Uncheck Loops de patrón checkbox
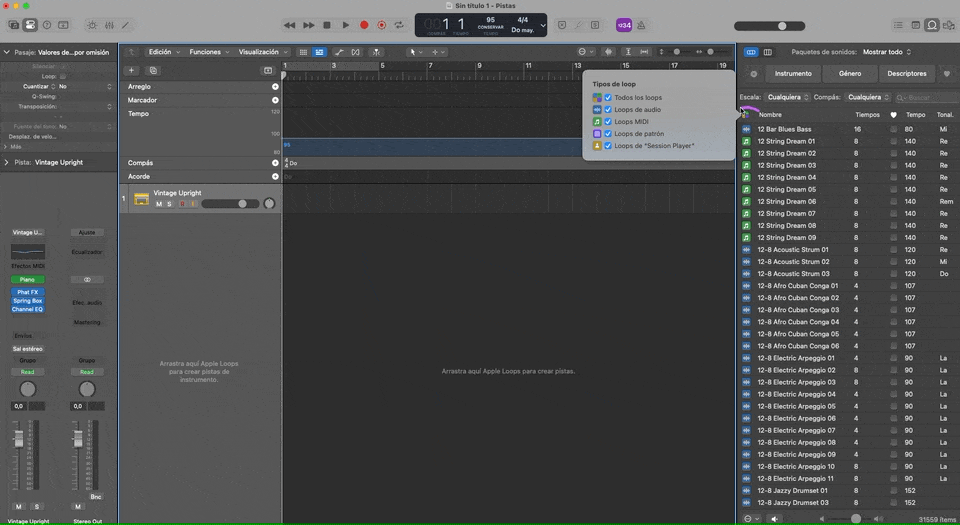The width and height of the screenshot is (960, 525). [608, 133]
